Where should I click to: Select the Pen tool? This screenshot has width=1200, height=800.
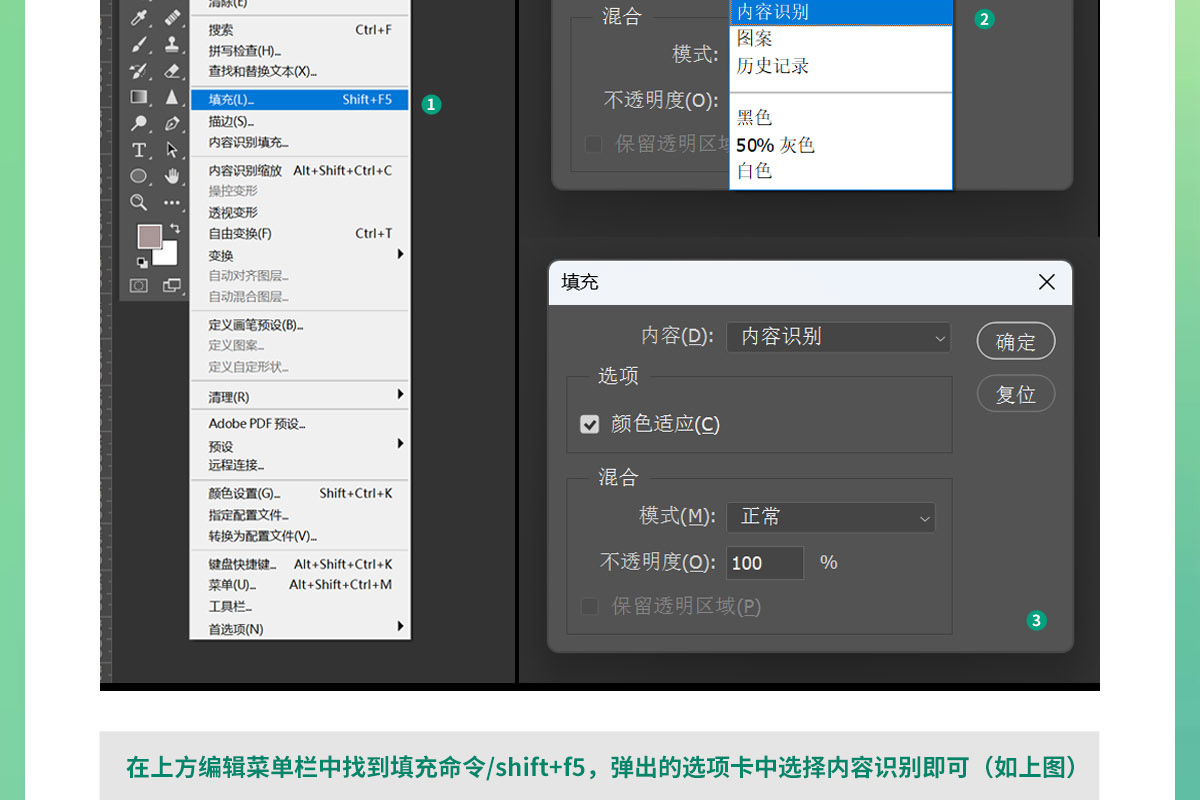tap(172, 123)
